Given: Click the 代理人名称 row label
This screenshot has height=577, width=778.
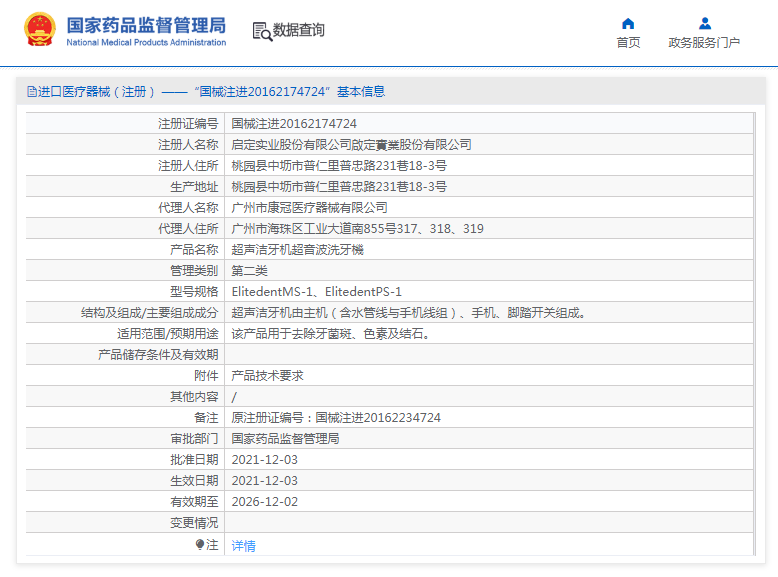Looking at the screenshot, I should (188, 207).
